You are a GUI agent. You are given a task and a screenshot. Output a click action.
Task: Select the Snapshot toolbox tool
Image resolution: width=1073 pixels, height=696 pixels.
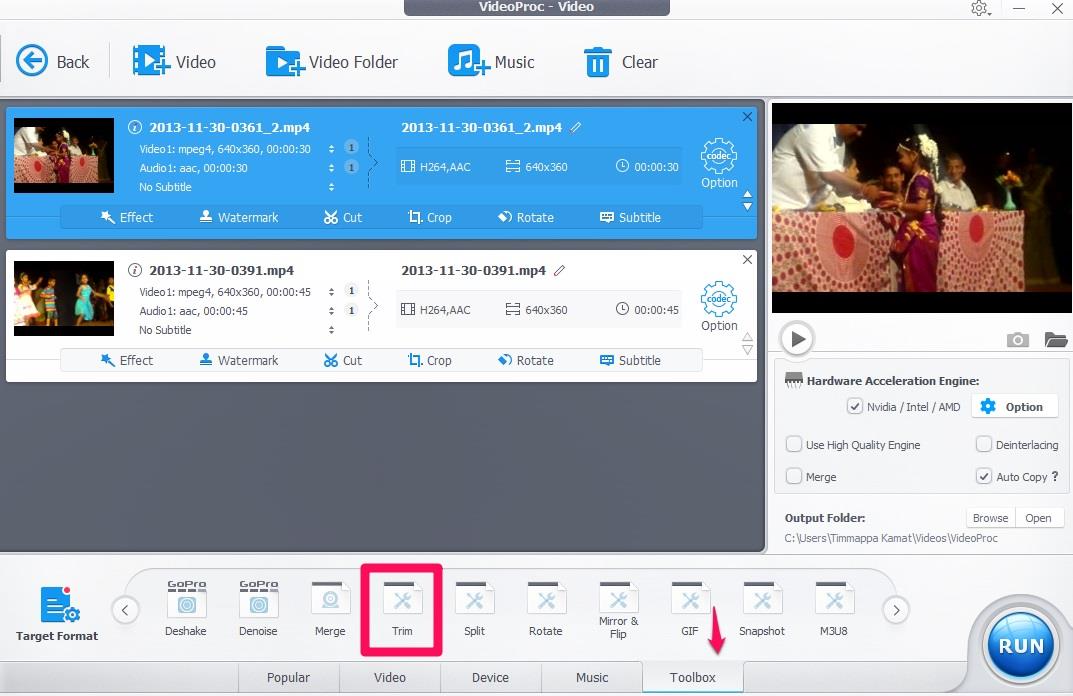coord(762,608)
